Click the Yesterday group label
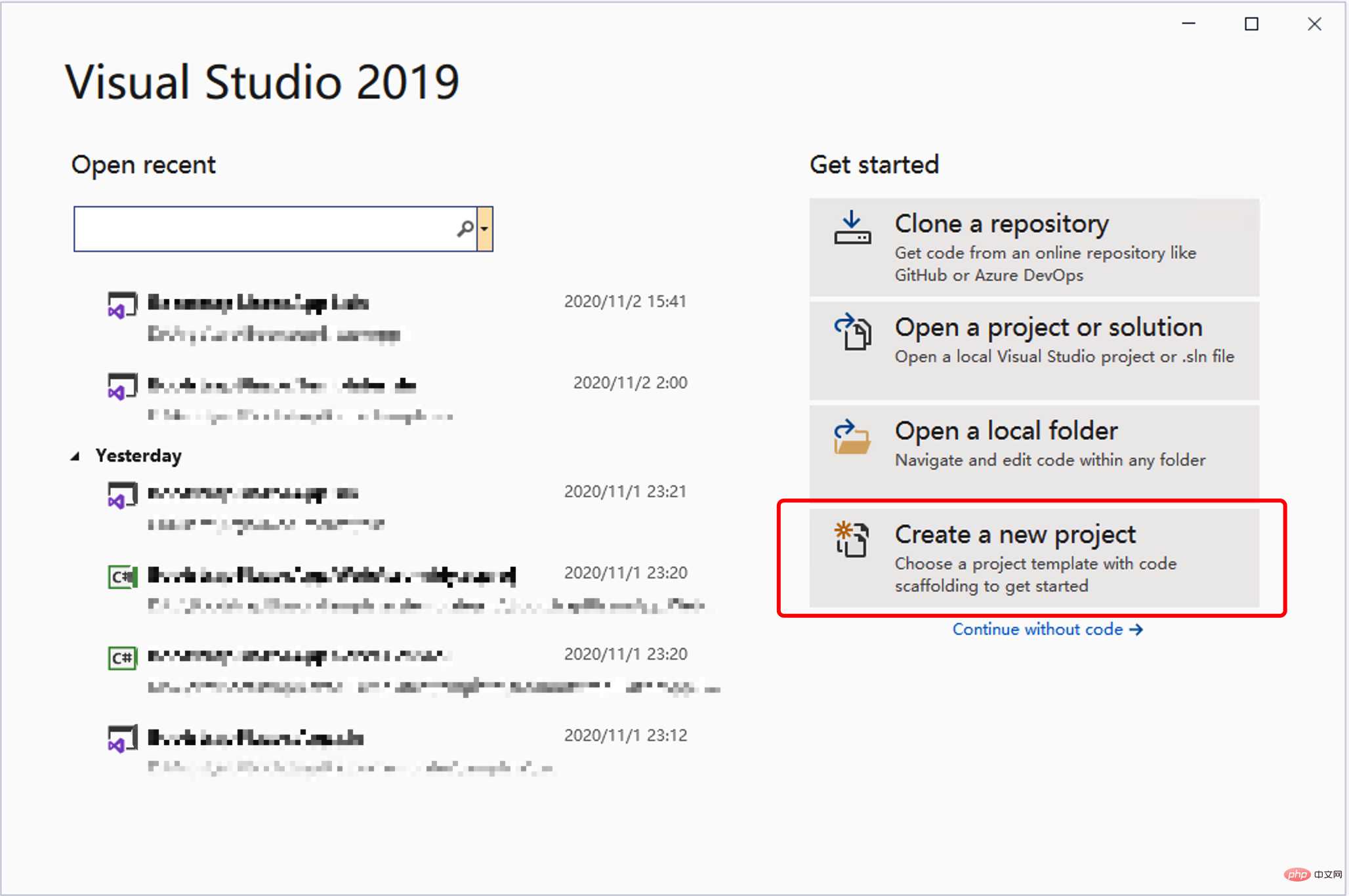This screenshot has width=1349, height=896. 138,456
